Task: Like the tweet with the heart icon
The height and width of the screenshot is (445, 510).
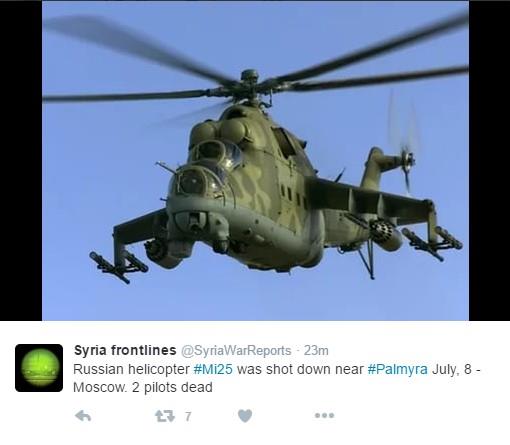Action: point(245,416)
